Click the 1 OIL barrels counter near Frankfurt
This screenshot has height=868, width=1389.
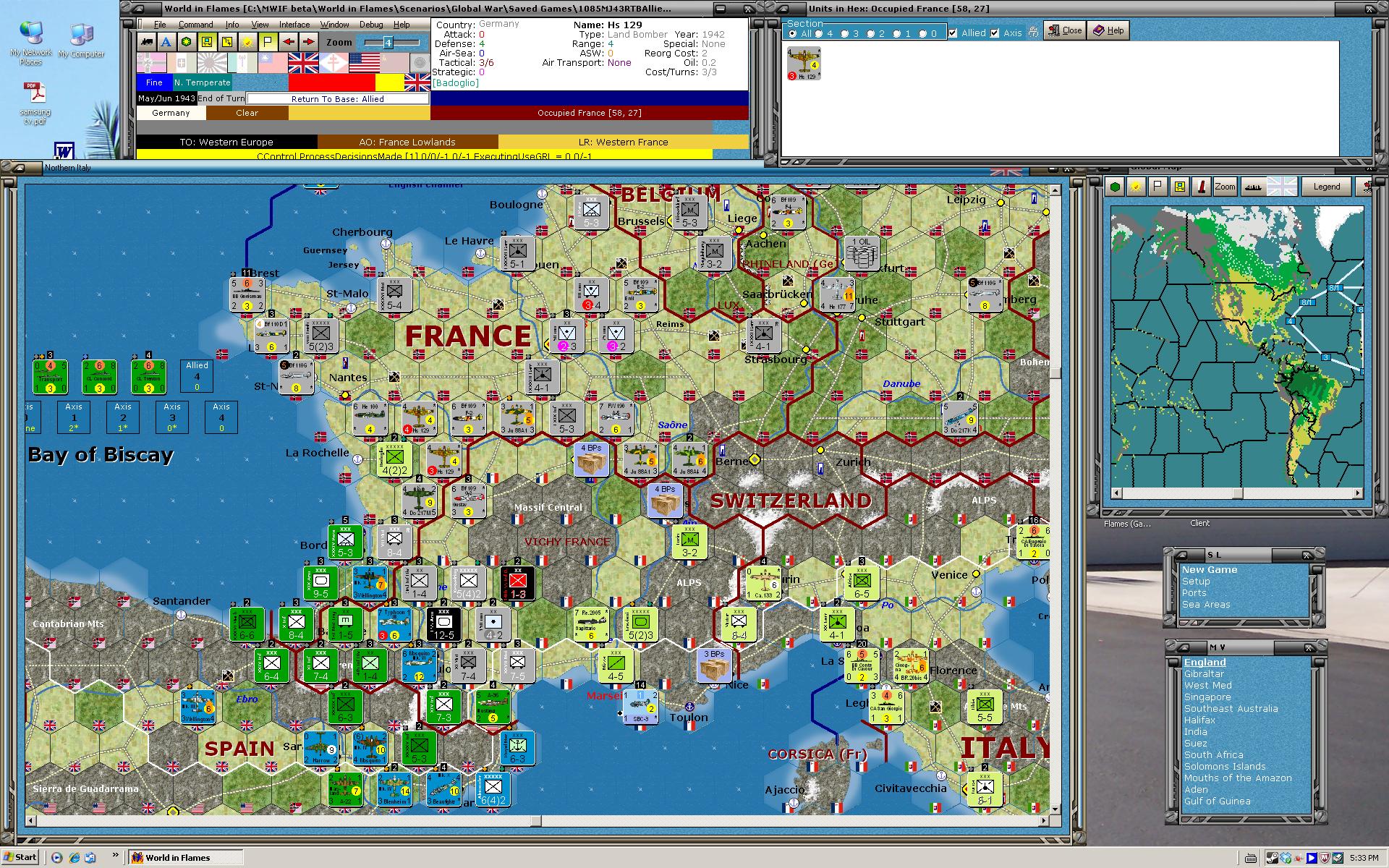coord(860,253)
